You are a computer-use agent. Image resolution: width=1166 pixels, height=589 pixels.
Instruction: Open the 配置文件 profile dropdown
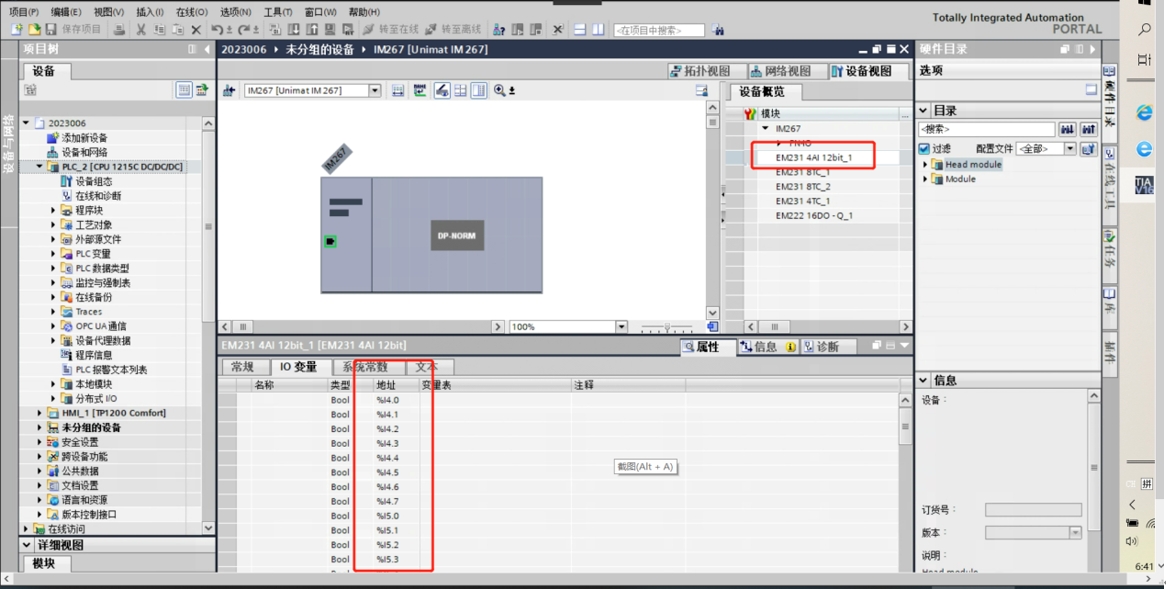pos(1070,149)
